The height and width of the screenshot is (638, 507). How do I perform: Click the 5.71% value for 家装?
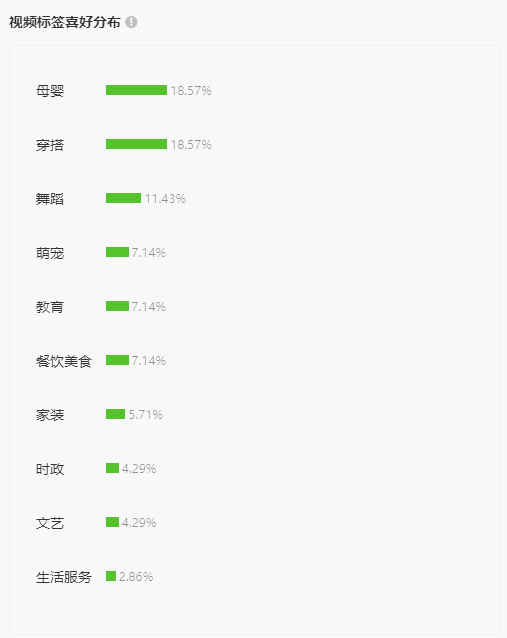146,415
